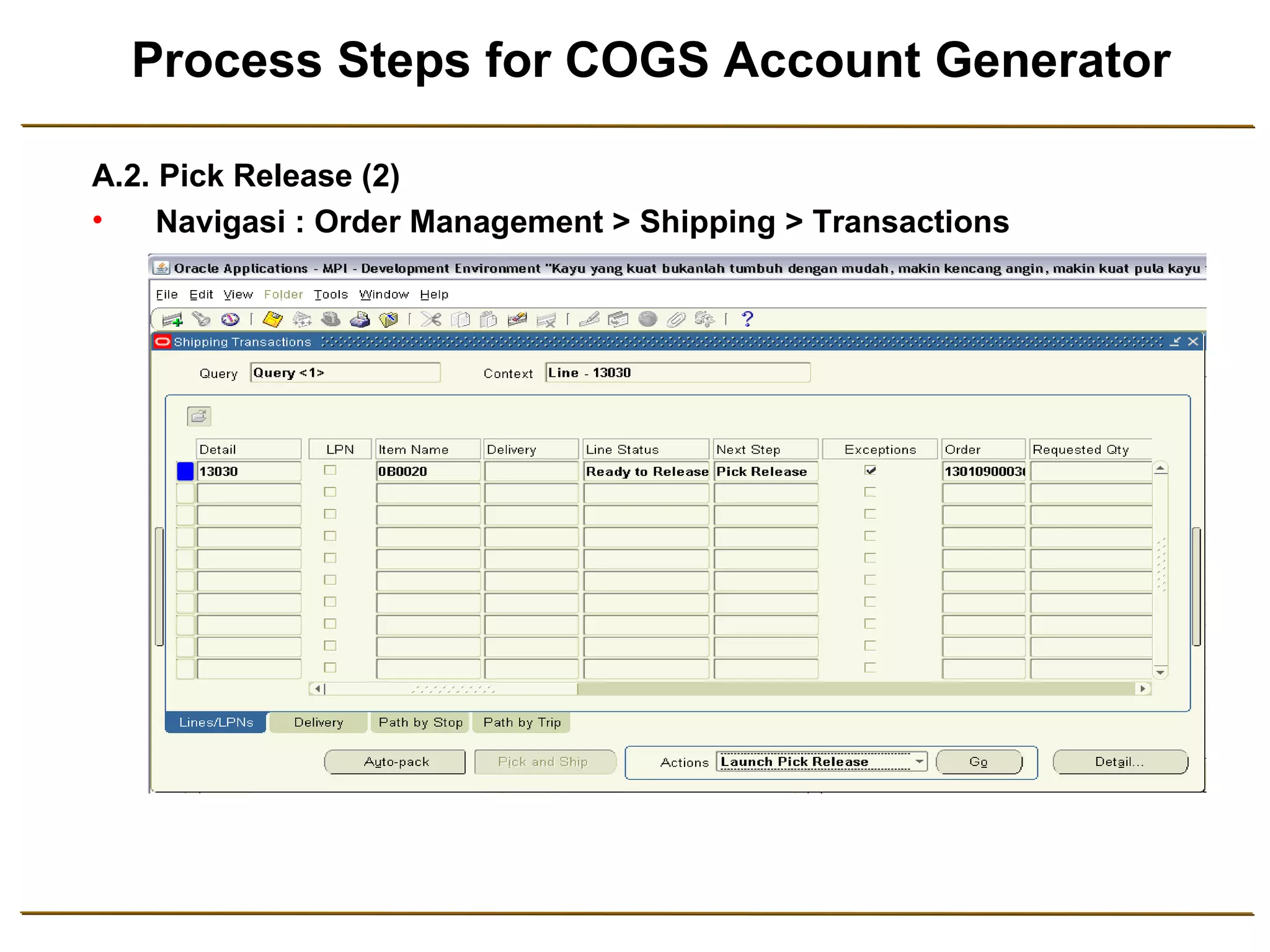Viewport: 1270px width, 952px height.
Task: Select the Order cell 1301090003
Action: pos(984,471)
